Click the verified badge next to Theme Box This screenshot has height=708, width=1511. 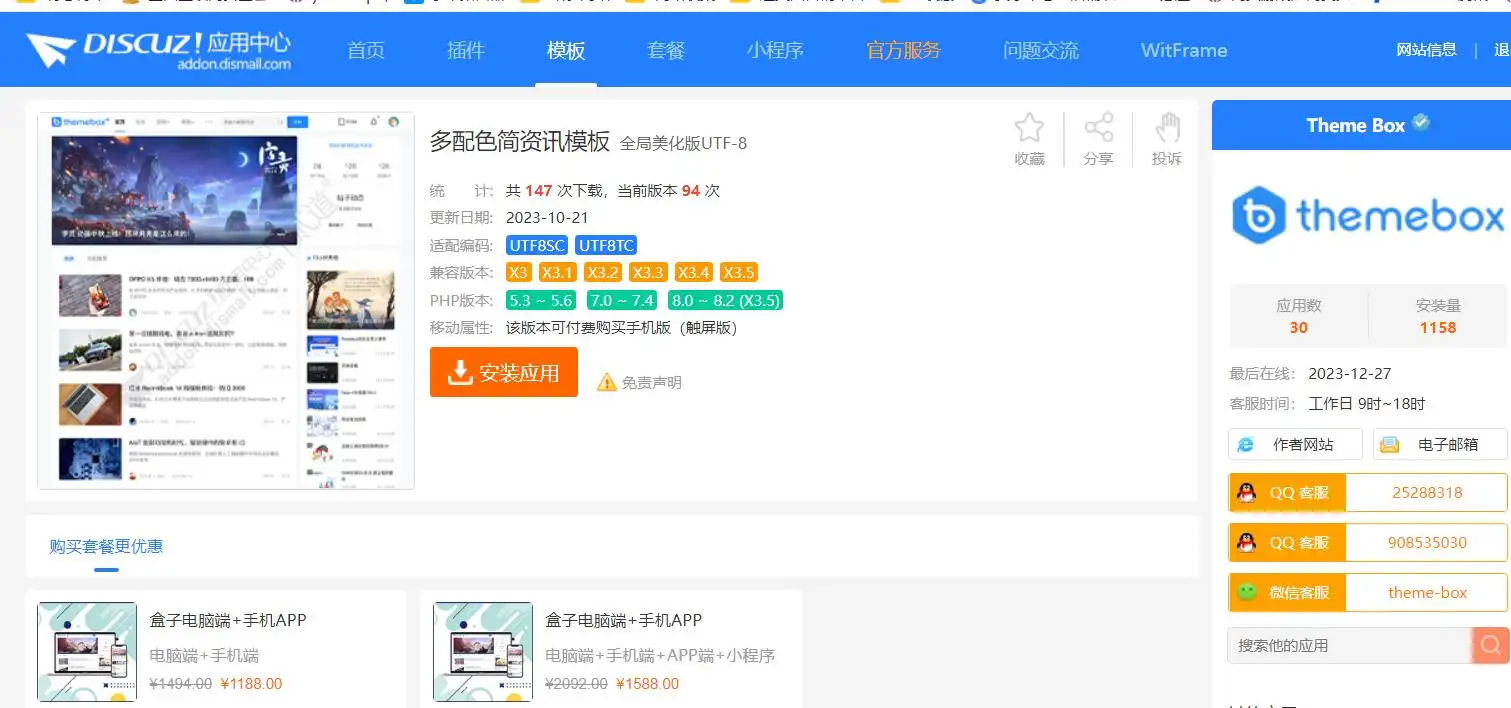1421,123
